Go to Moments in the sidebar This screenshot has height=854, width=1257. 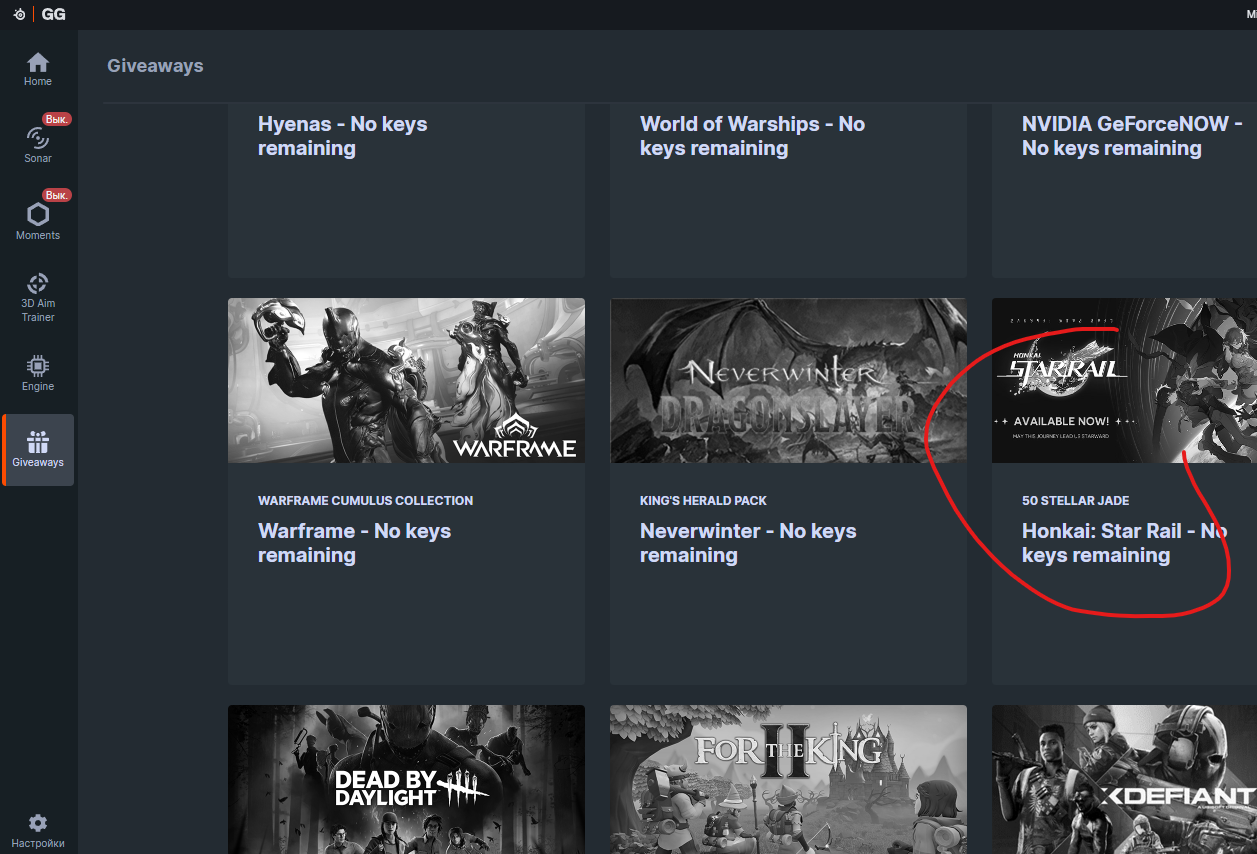(38, 219)
